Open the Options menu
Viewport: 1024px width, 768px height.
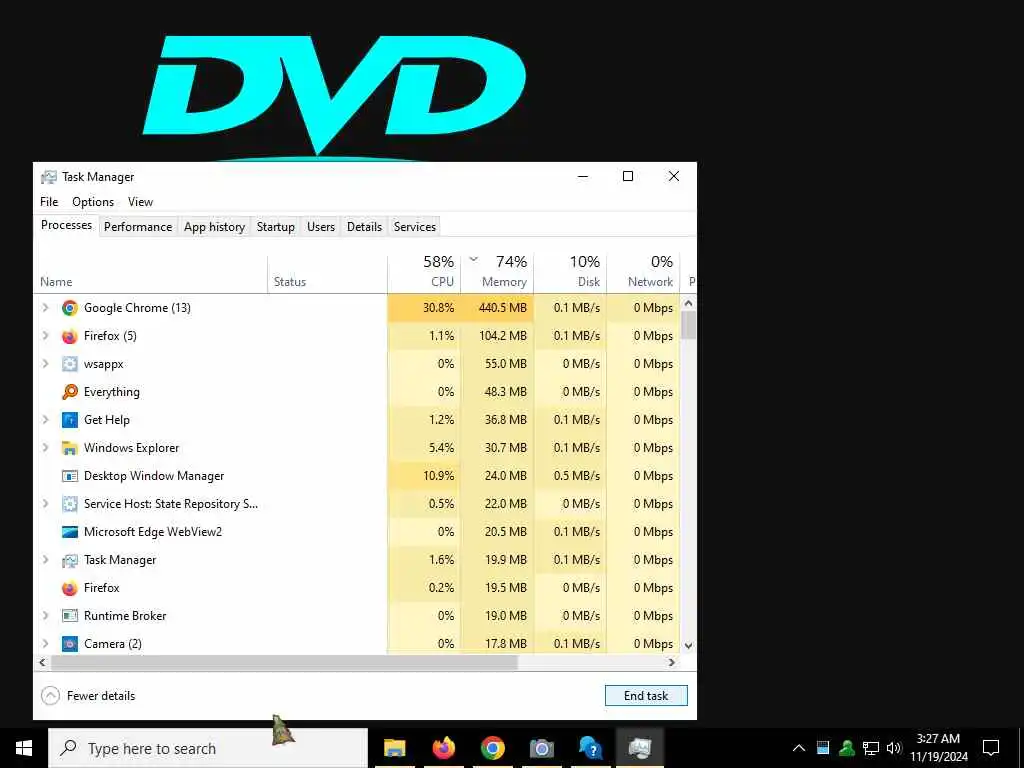(x=93, y=202)
